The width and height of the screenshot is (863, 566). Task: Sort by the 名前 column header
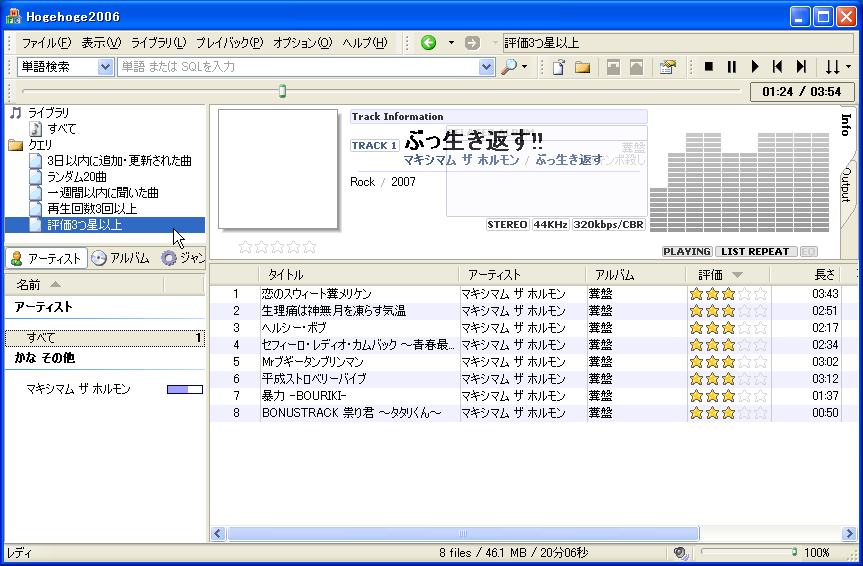(x=85, y=285)
